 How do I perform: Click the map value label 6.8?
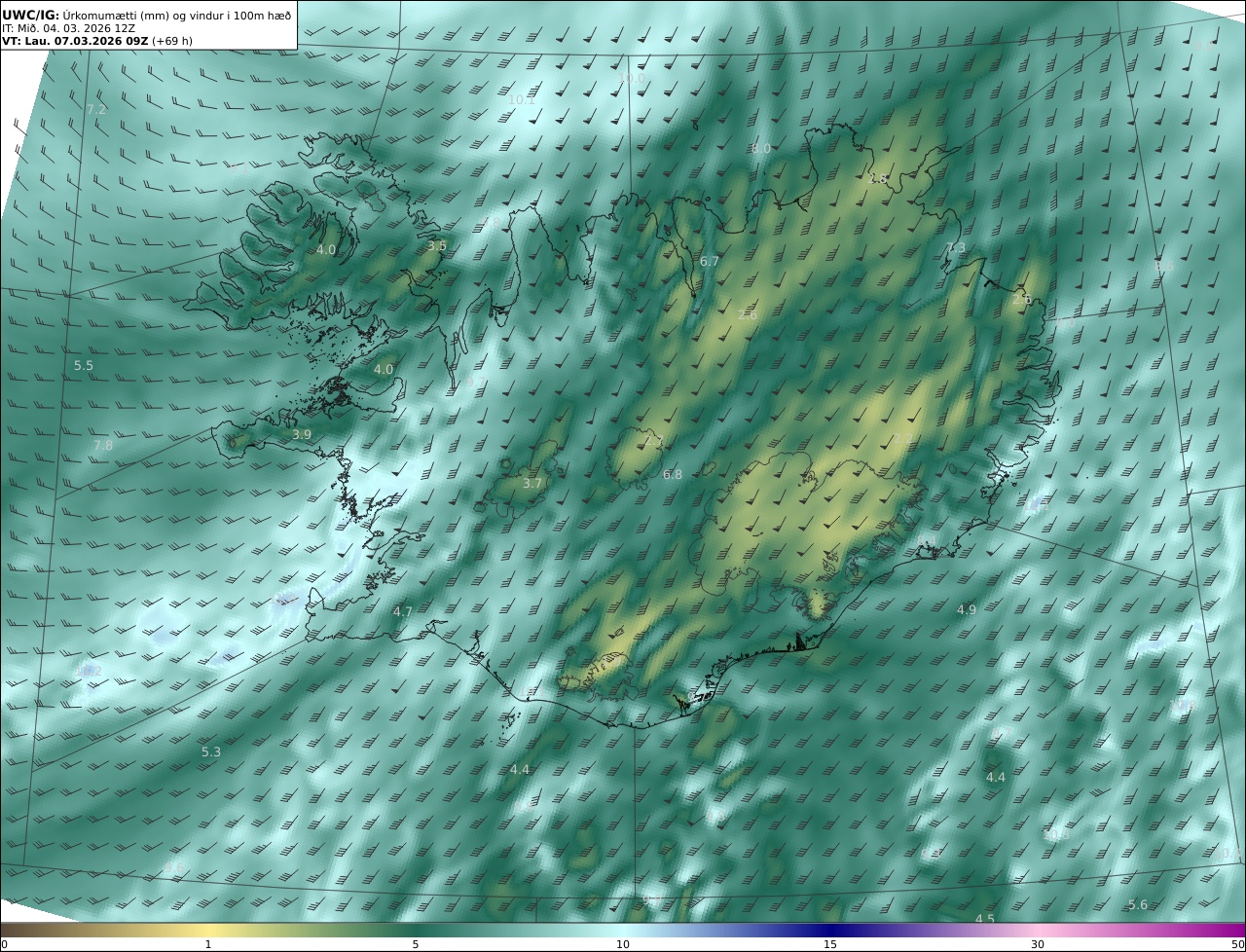pyautogui.click(x=673, y=475)
